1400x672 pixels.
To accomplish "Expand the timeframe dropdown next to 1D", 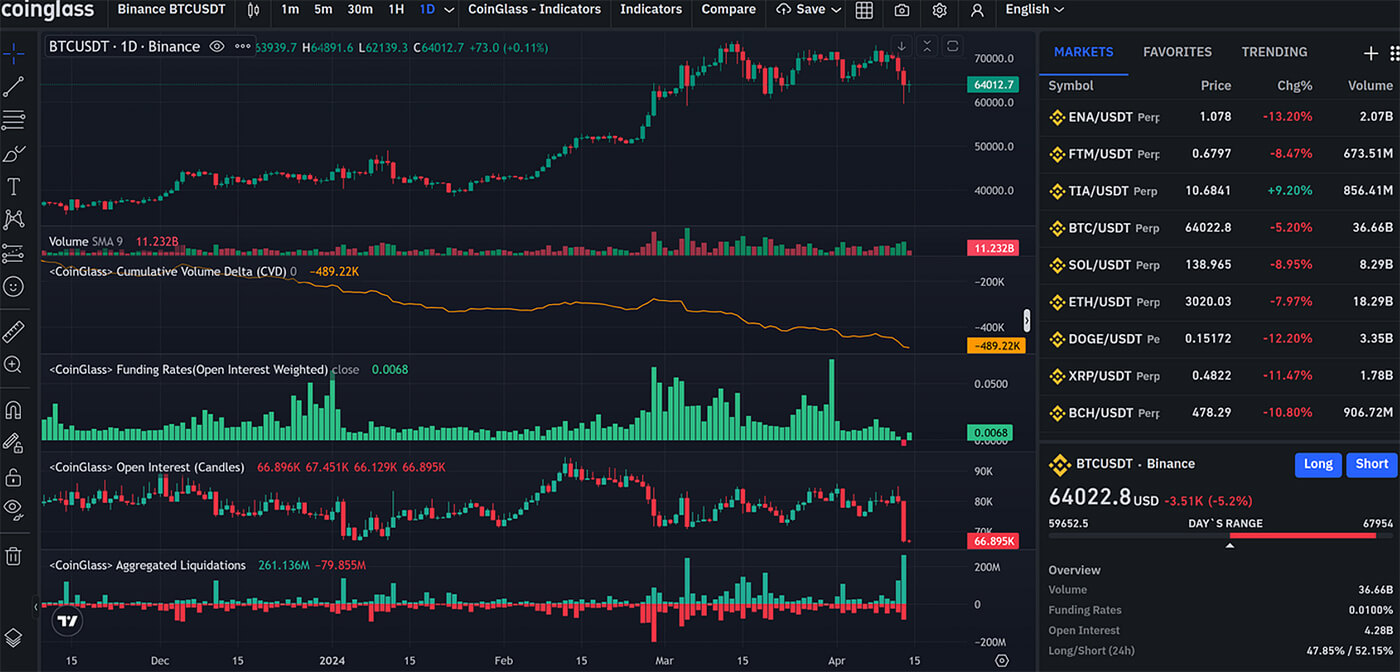I will point(449,10).
